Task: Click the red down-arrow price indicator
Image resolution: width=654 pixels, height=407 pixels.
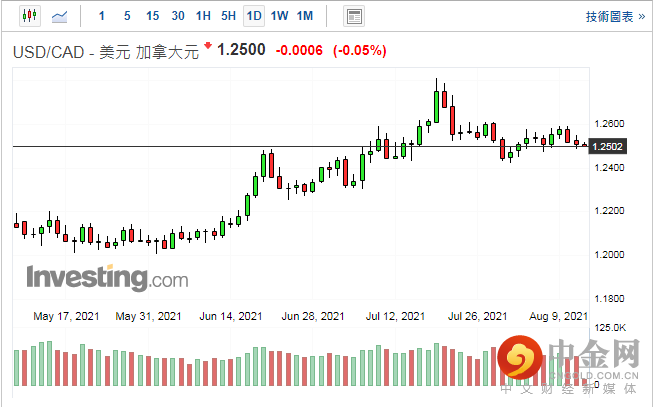Action: click(208, 45)
